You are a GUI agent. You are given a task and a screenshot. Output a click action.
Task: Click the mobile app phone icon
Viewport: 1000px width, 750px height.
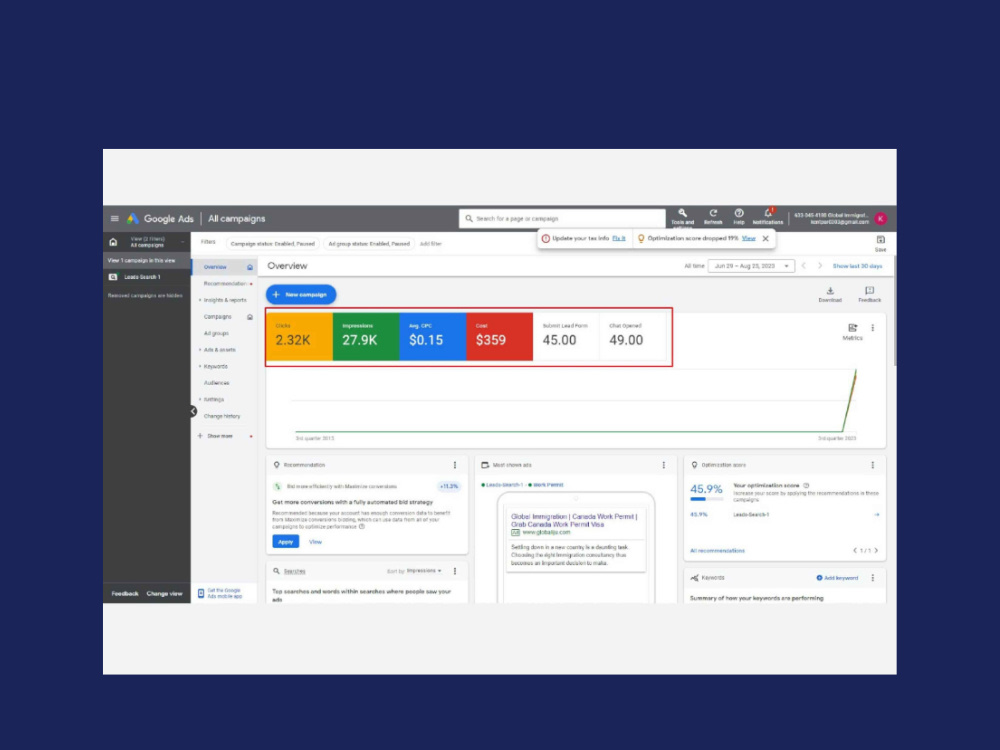(201, 593)
